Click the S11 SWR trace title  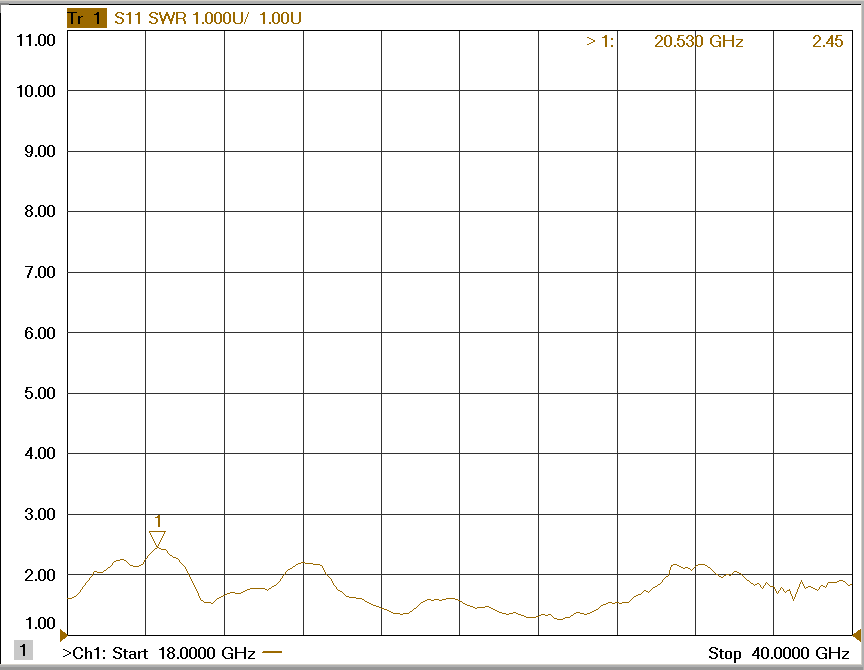pyautogui.click(x=147, y=19)
